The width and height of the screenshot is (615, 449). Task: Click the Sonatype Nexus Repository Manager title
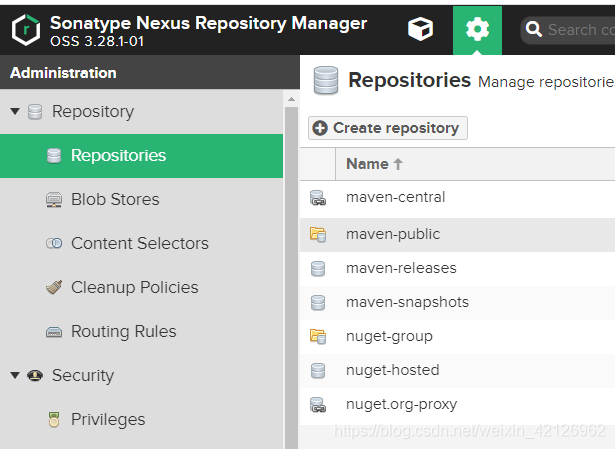208,24
